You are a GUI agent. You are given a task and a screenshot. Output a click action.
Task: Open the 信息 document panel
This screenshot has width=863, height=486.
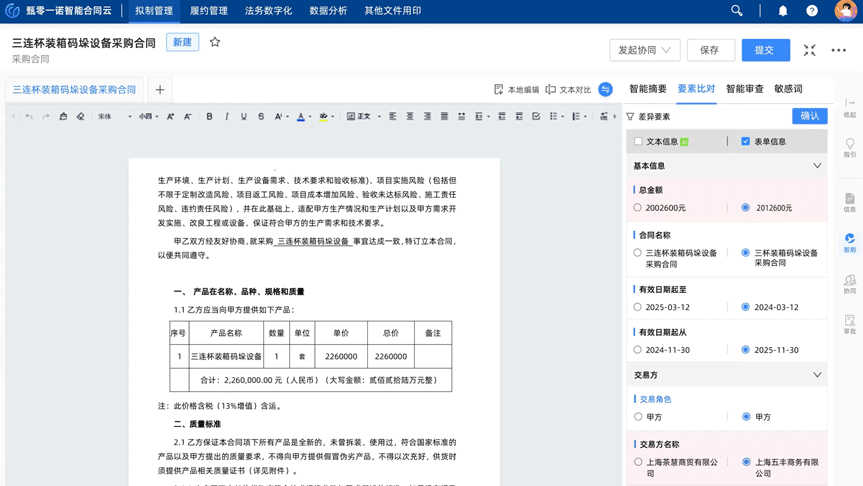850,202
